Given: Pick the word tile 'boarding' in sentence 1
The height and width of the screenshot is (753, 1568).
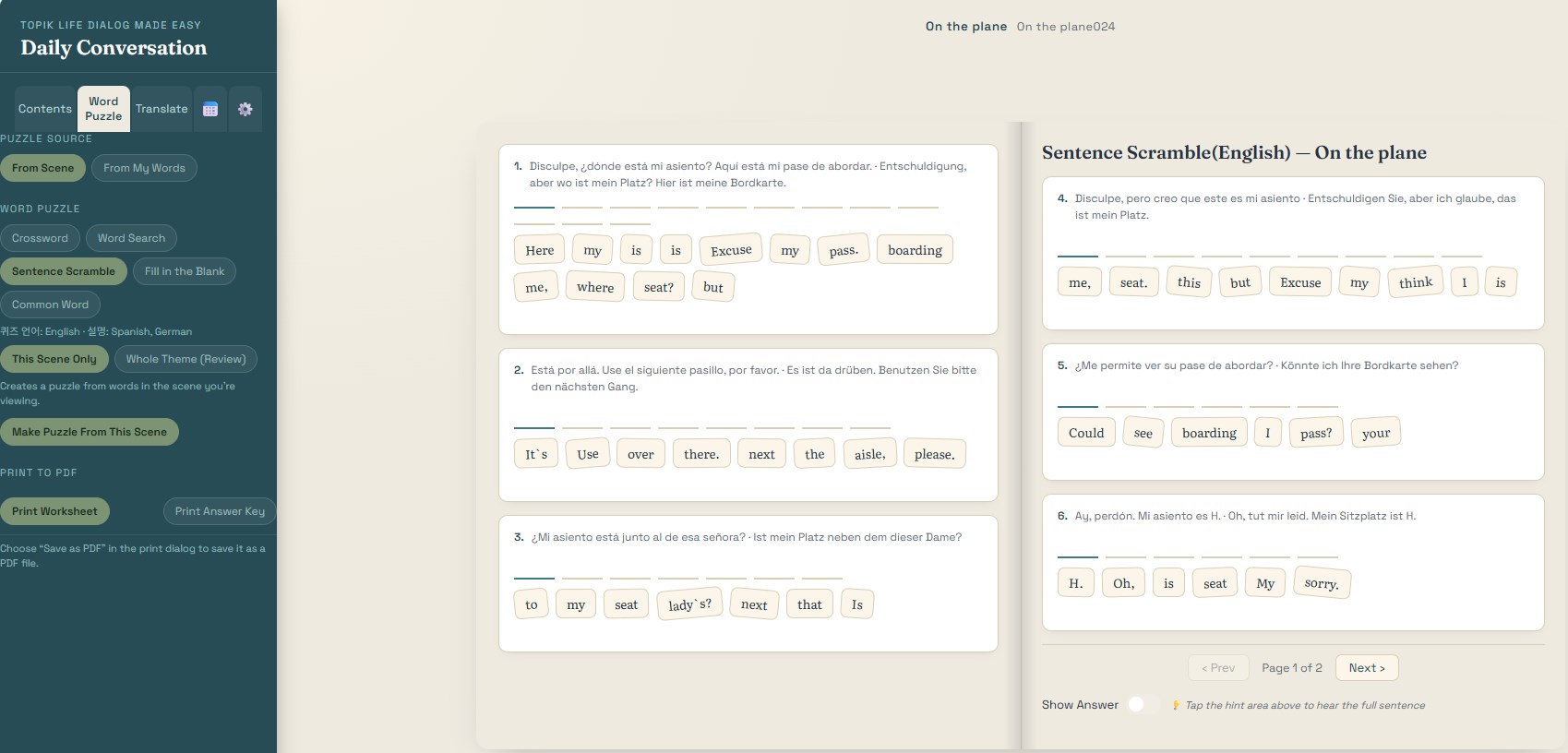Looking at the screenshot, I should point(915,250).
